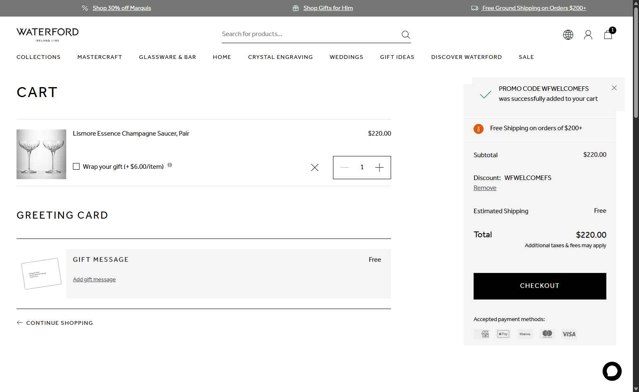The height and width of the screenshot is (392, 639).
Task: Click the Gift Message heading
Action: point(101,260)
